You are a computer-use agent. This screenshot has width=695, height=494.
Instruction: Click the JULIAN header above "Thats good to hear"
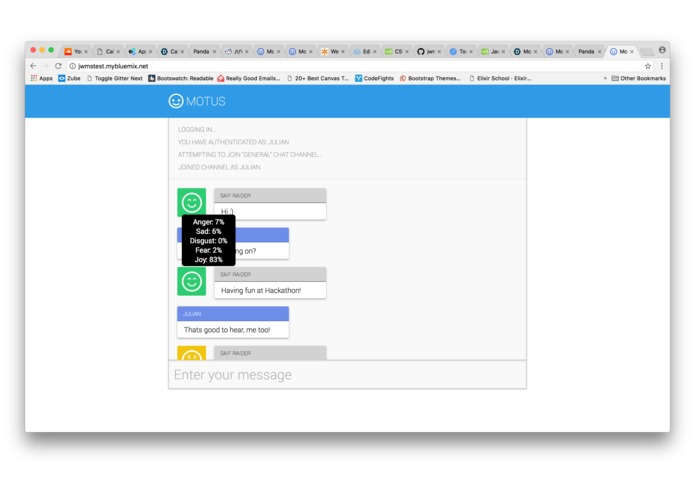tap(233, 314)
